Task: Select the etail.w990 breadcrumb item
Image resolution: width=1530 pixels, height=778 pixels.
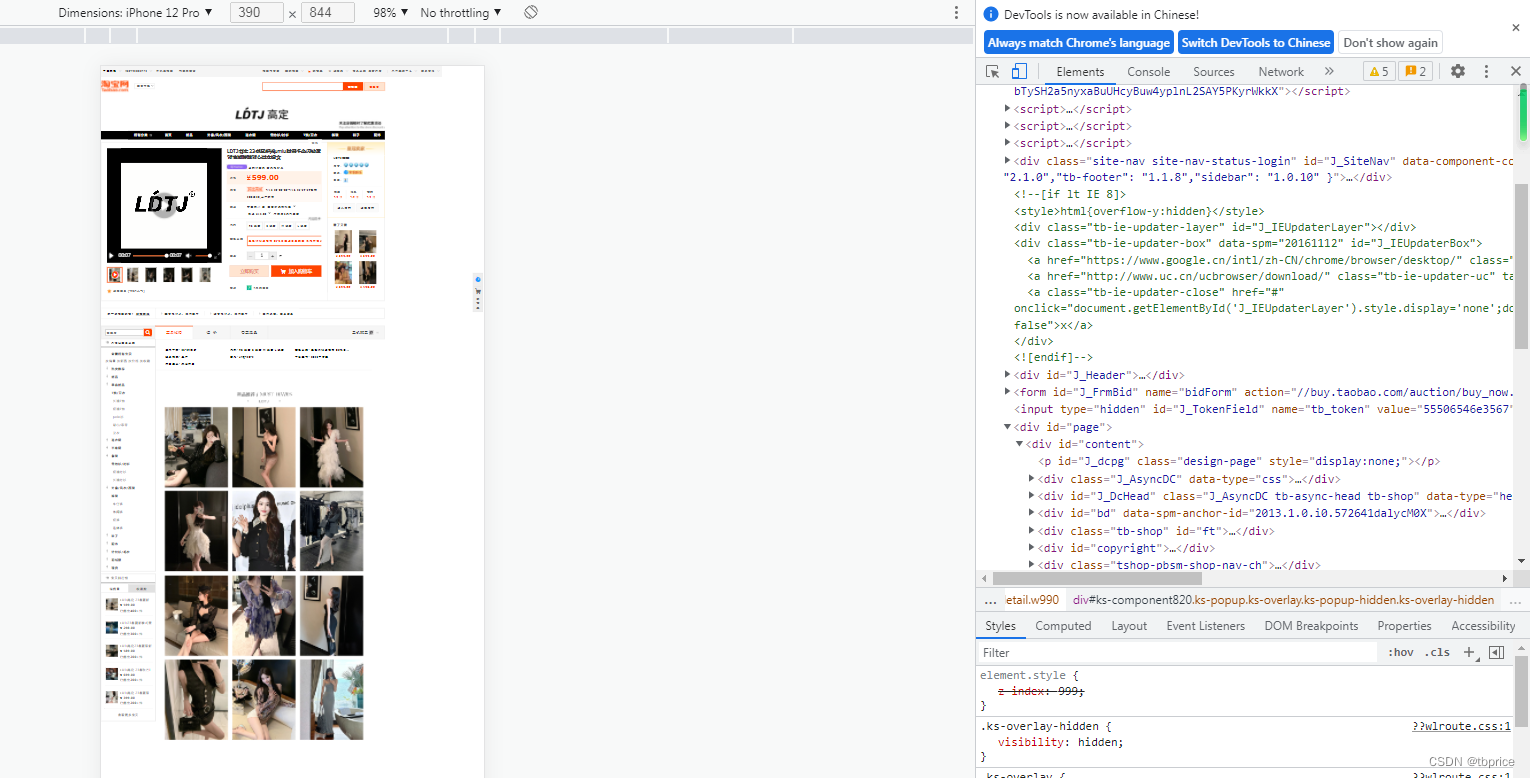Action: click(x=1032, y=600)
